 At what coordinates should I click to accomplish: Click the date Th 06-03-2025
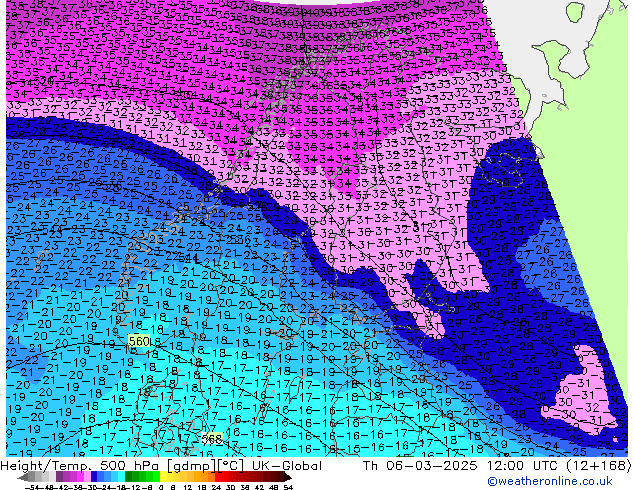click(420, 466)
